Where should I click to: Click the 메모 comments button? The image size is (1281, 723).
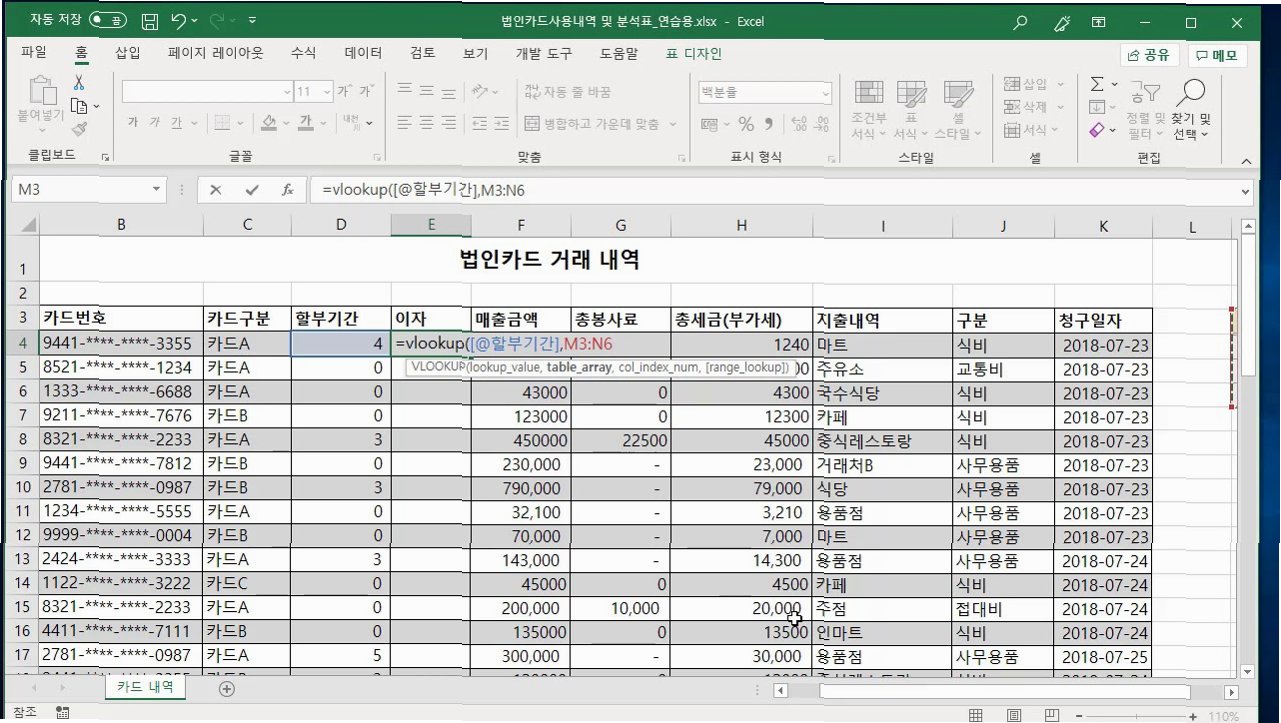(x=1217, y=55)
